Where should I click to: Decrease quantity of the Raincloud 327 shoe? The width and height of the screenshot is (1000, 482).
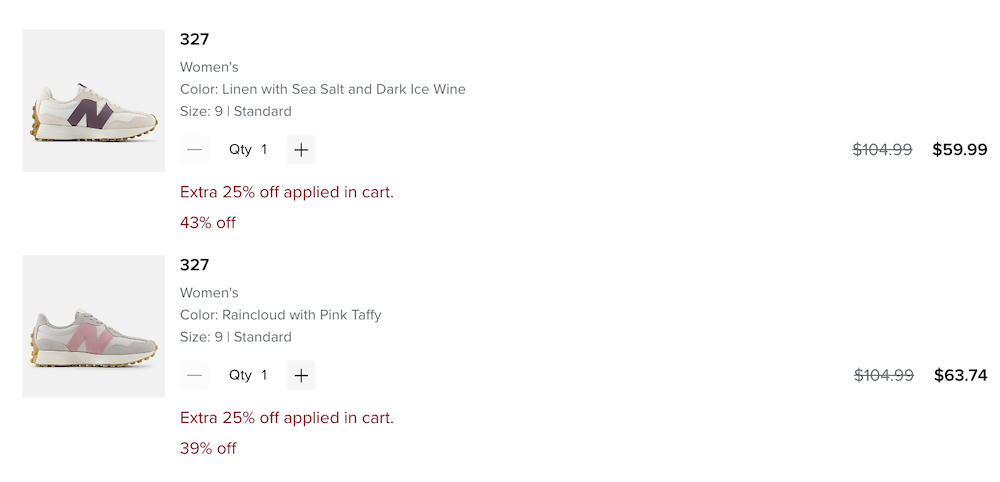pyautogui.click(x=195, y=376)
